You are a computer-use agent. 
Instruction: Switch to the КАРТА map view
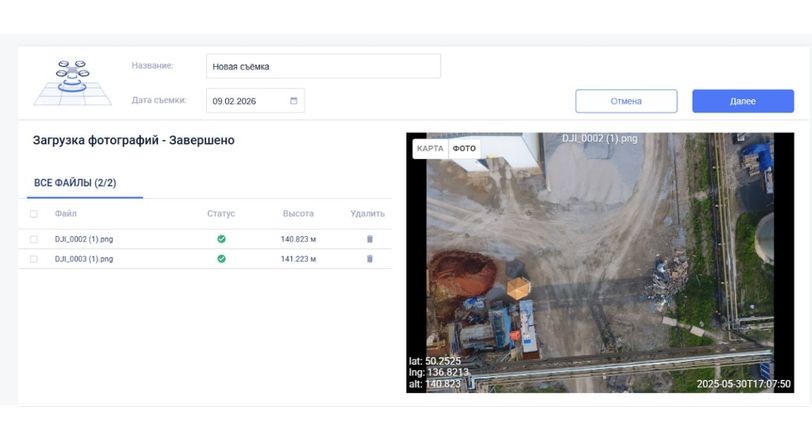[430, 148]
